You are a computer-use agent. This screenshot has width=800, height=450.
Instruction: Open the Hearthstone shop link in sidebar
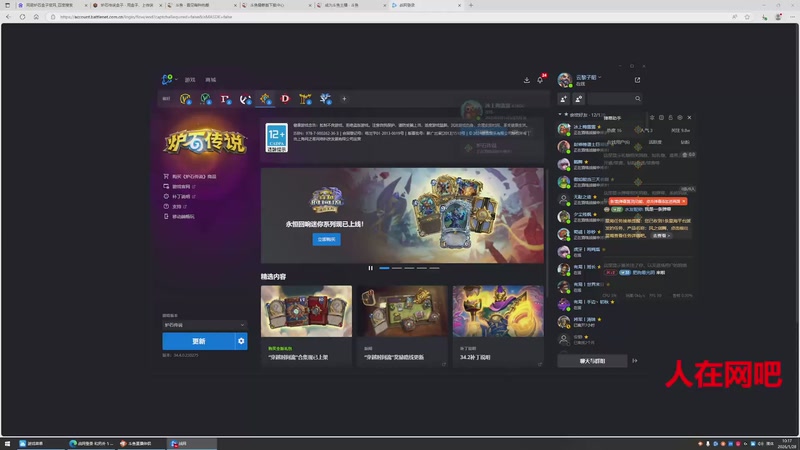click(189, 176)
